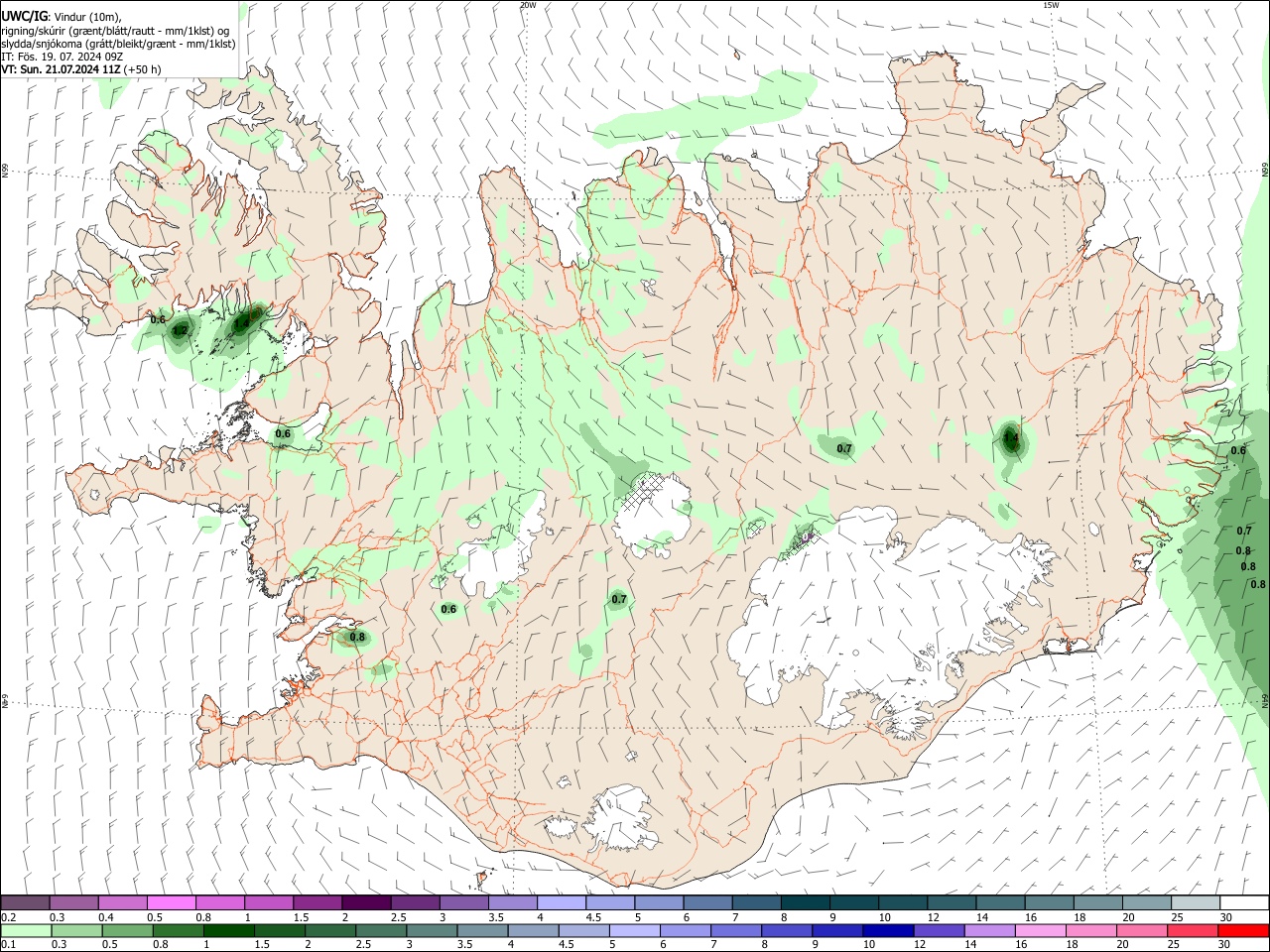Click the 'slydda/snjókoma' legend description line

(x=118, y=44)
